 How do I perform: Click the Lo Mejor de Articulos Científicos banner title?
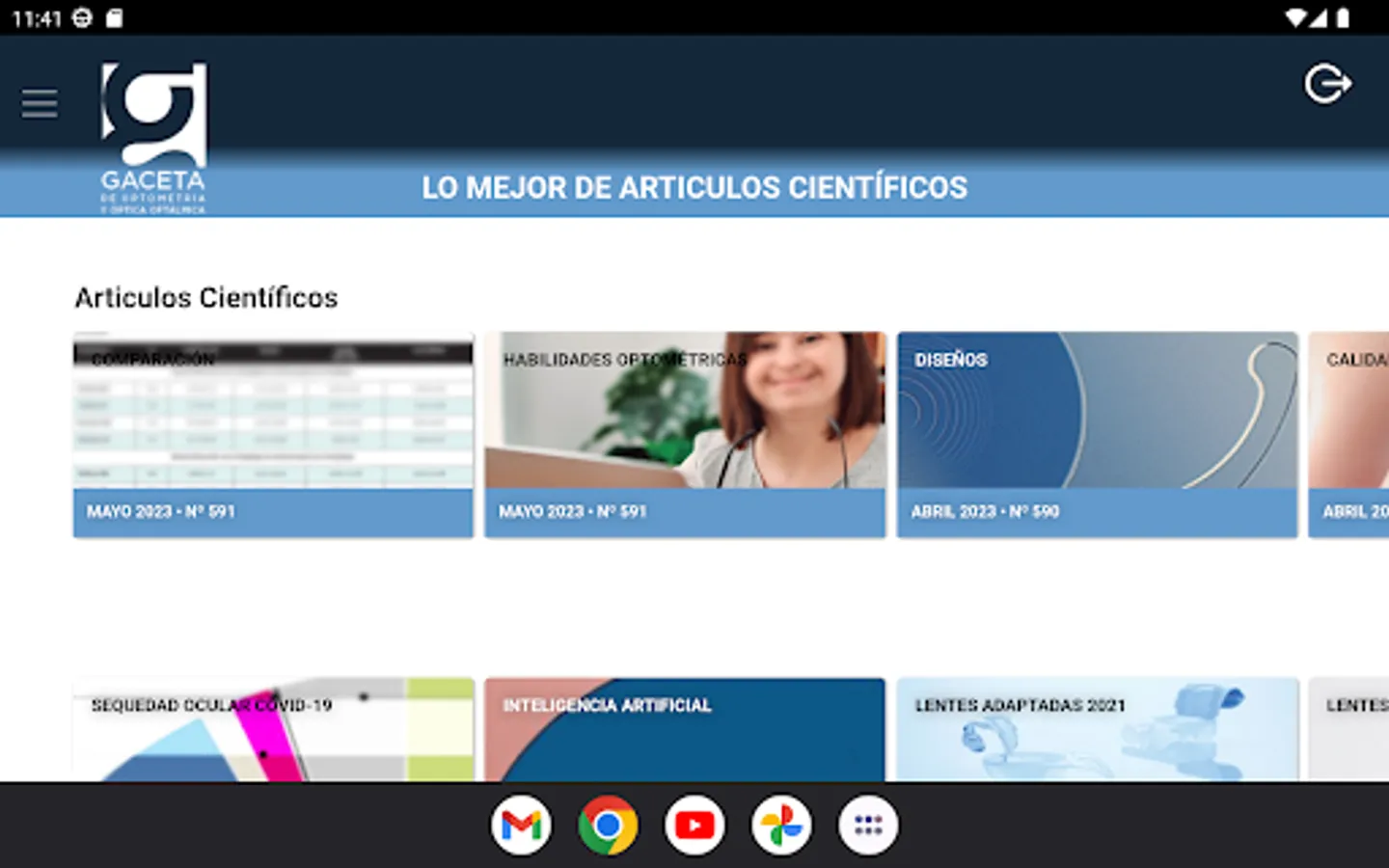pyautogui.click(x=694, y=187)
